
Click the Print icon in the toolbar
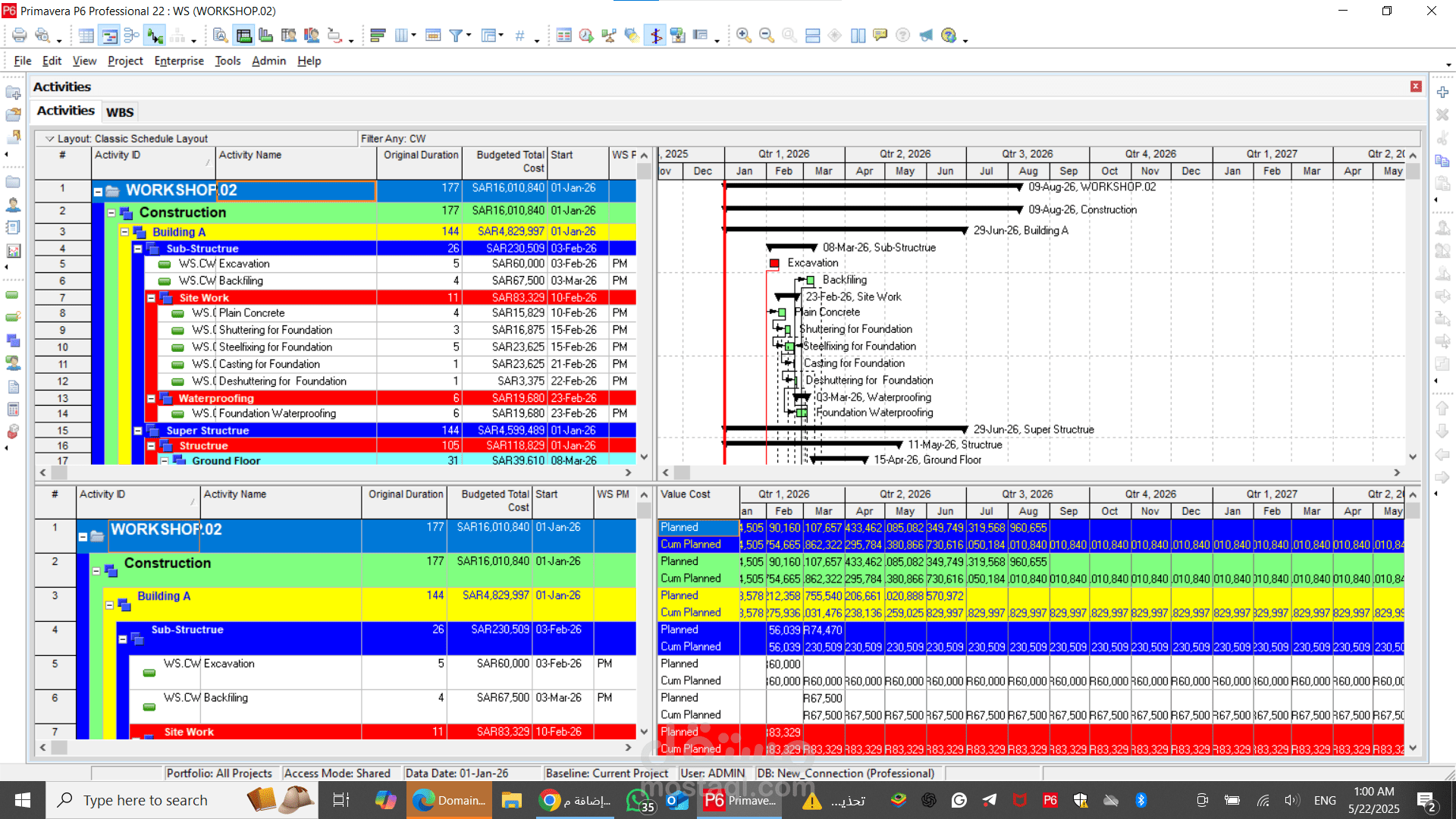[20, 36]
